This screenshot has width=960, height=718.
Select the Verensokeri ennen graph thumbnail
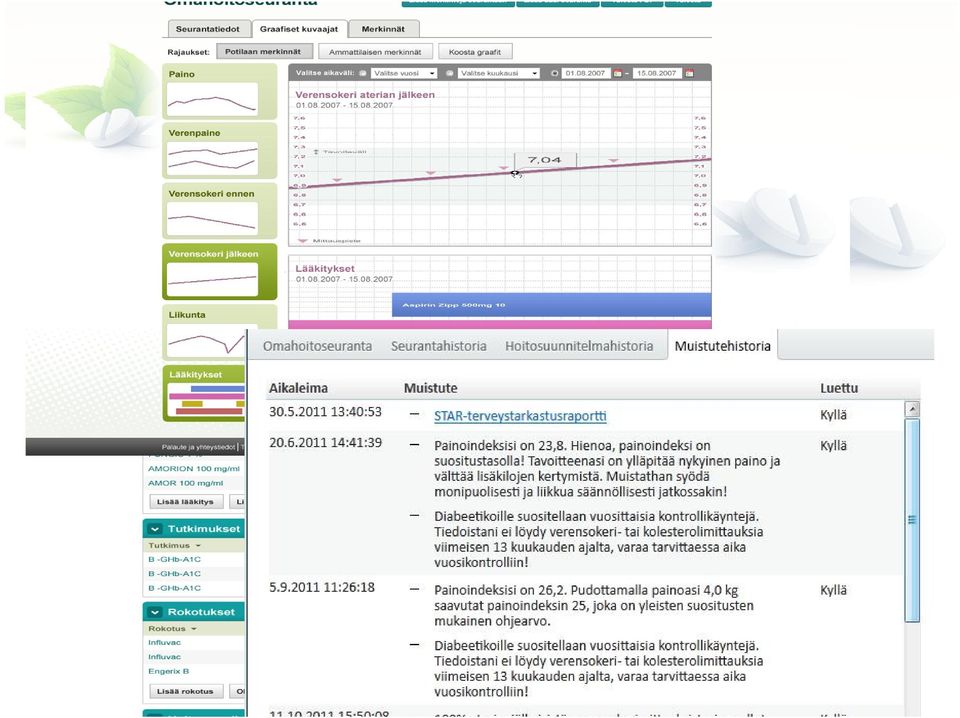(x=219, y=211)
